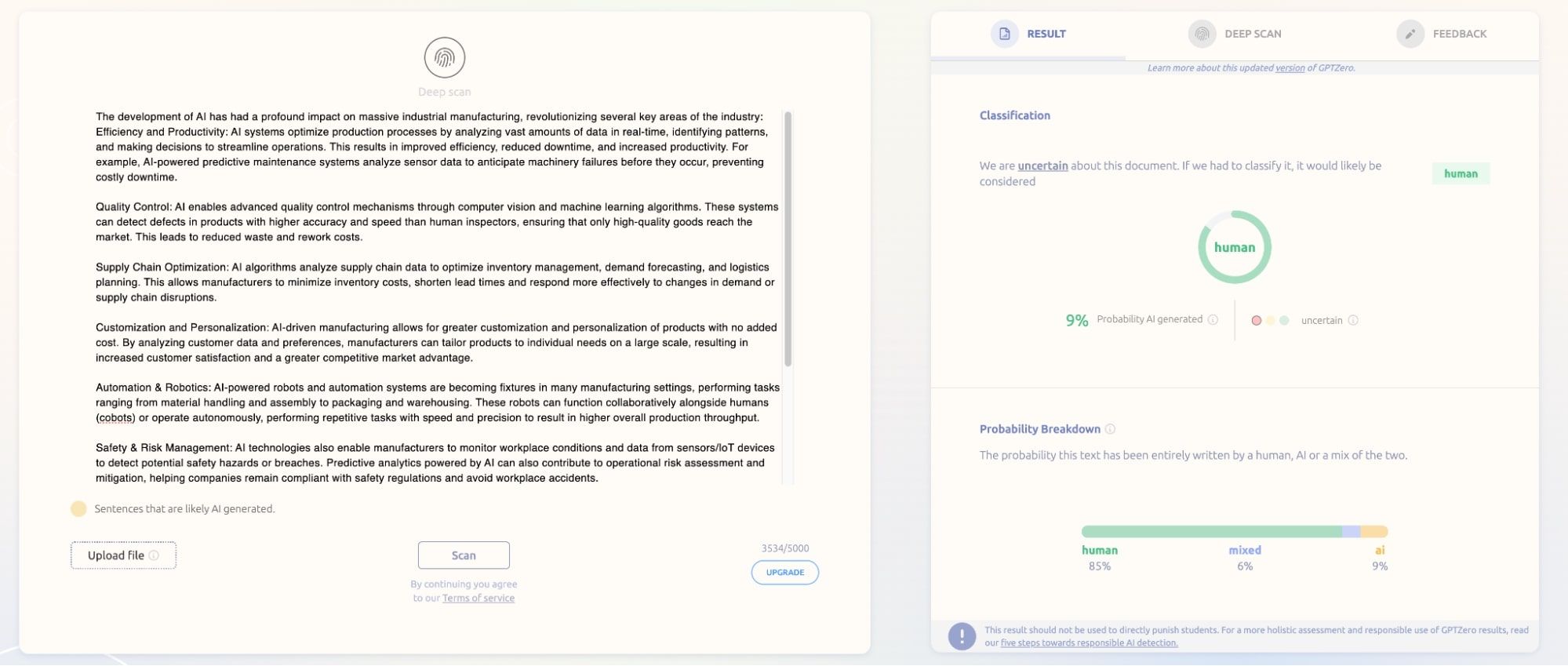Open the FEEDBACK tab
The height and width of the screenshot is (666, 1568).
coord(1459,34)
